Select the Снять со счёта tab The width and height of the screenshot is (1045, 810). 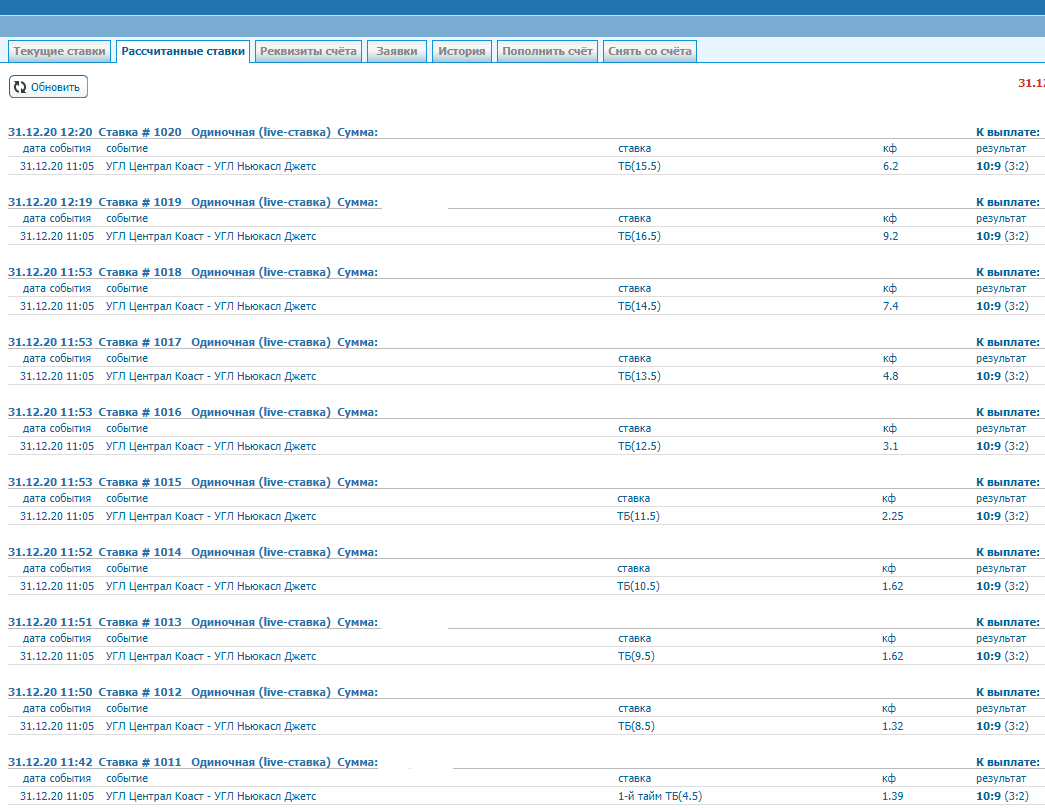coord(649,51)
